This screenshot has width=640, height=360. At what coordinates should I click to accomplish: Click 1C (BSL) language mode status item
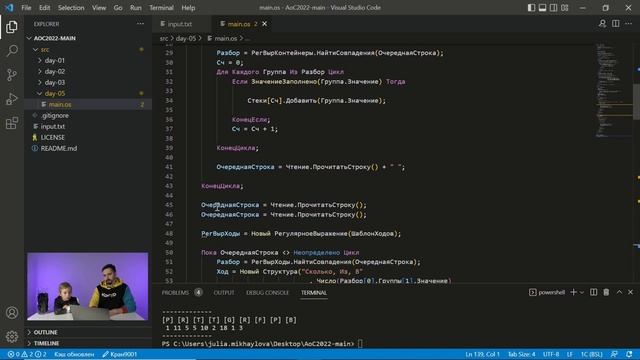coord(591,354)
